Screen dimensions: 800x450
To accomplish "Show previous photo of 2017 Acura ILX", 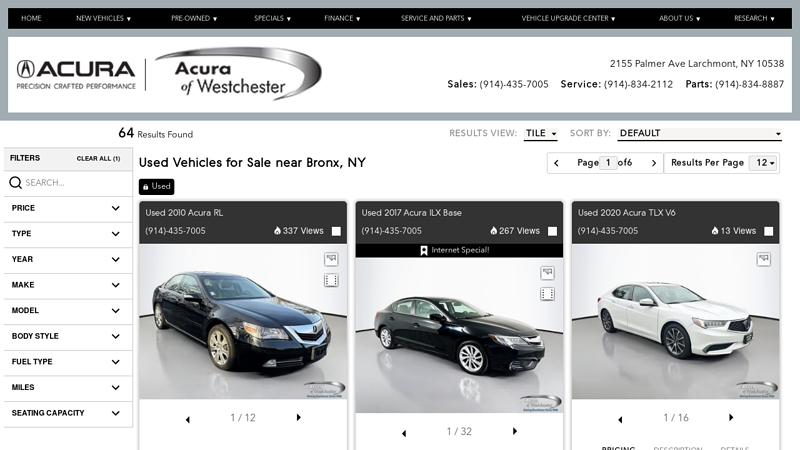I will 404,433.
